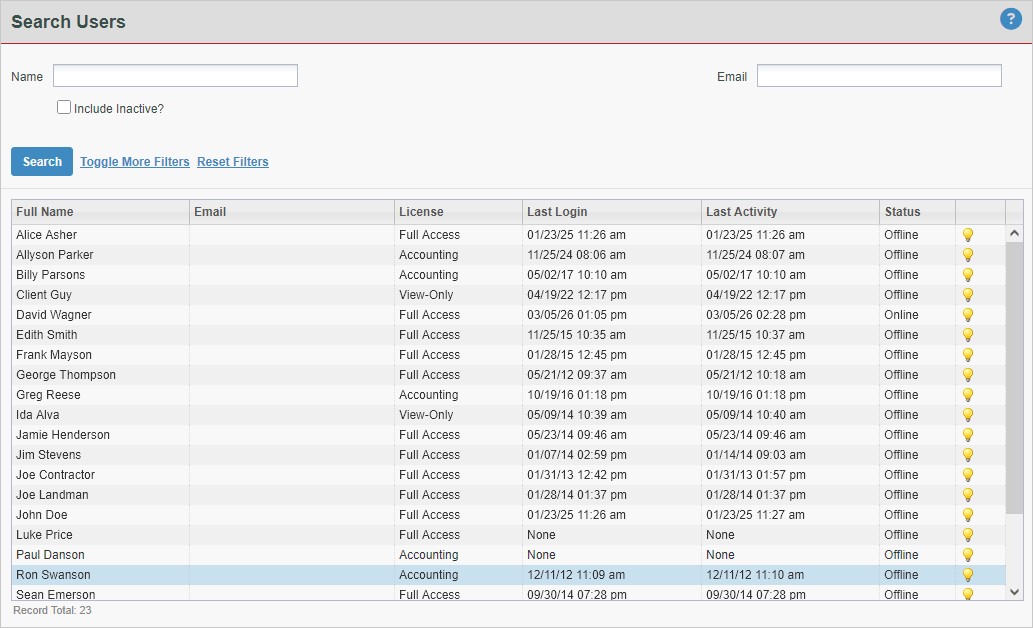Click the Toggle More Filters link
The height and width of the screenshot is (628, 1033).
click(x=135, y=162)
